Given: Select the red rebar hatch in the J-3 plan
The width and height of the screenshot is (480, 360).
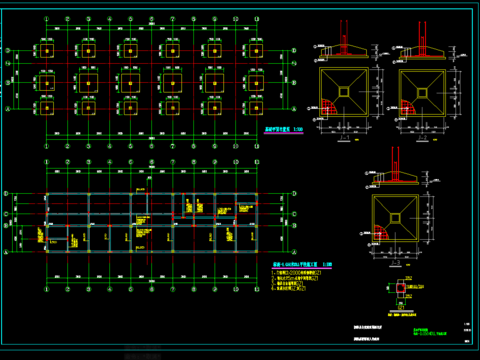Looking at the screenshot, I should [381, 232].
